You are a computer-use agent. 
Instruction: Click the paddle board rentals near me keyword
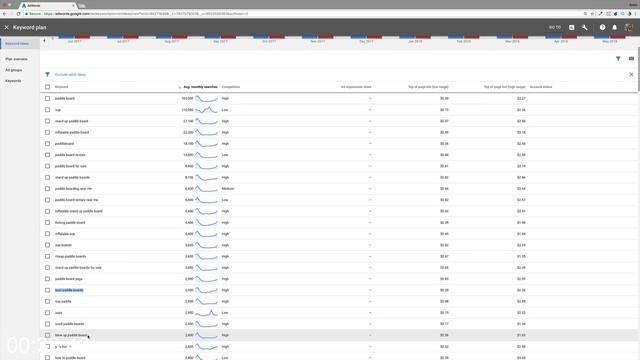[76, 200]
